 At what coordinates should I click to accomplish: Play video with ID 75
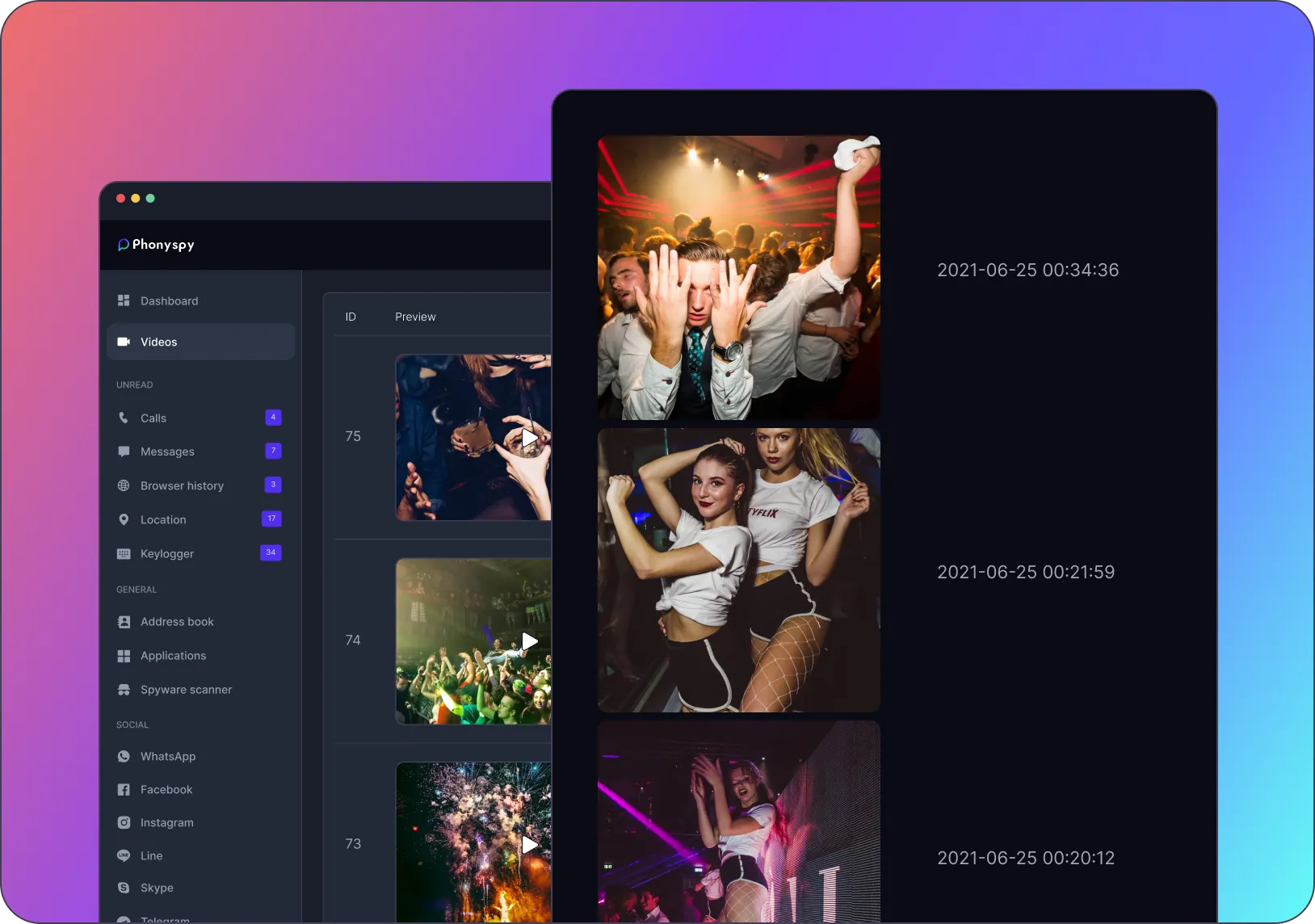(x=529, y=438)
